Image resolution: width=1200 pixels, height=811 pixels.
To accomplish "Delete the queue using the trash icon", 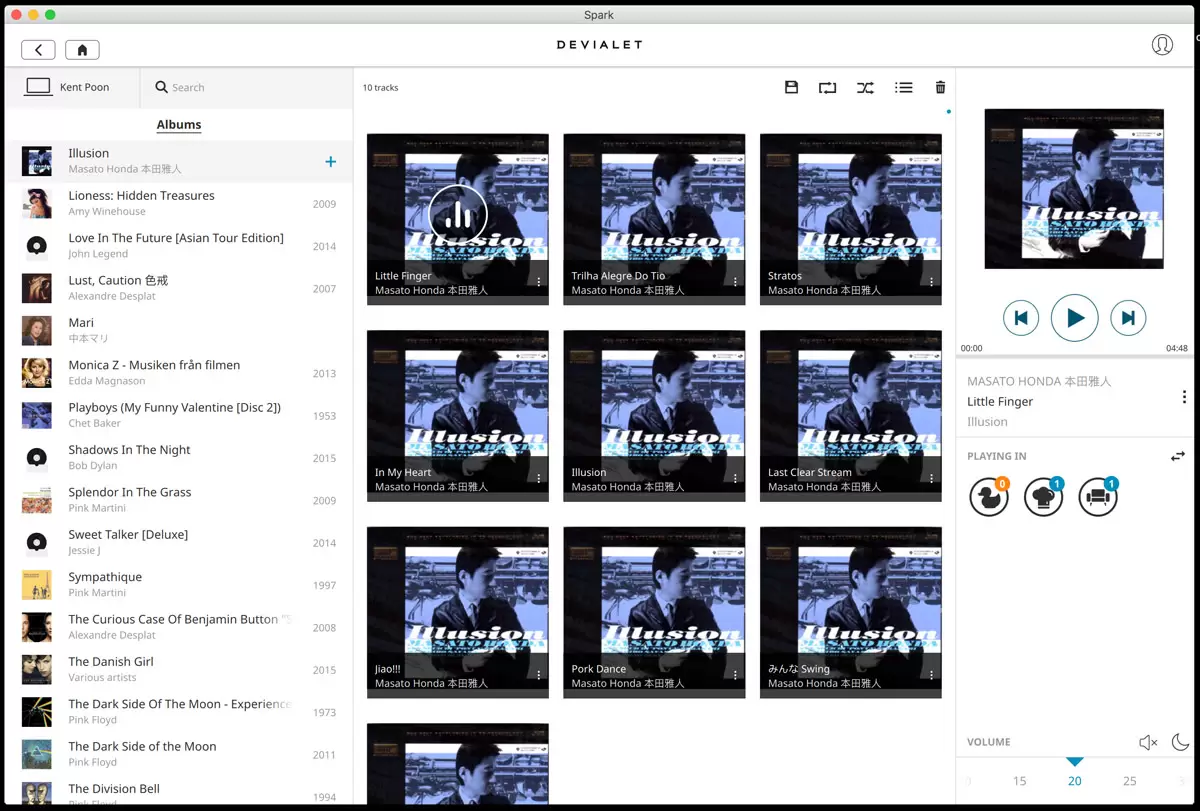I will pos(940,88).
